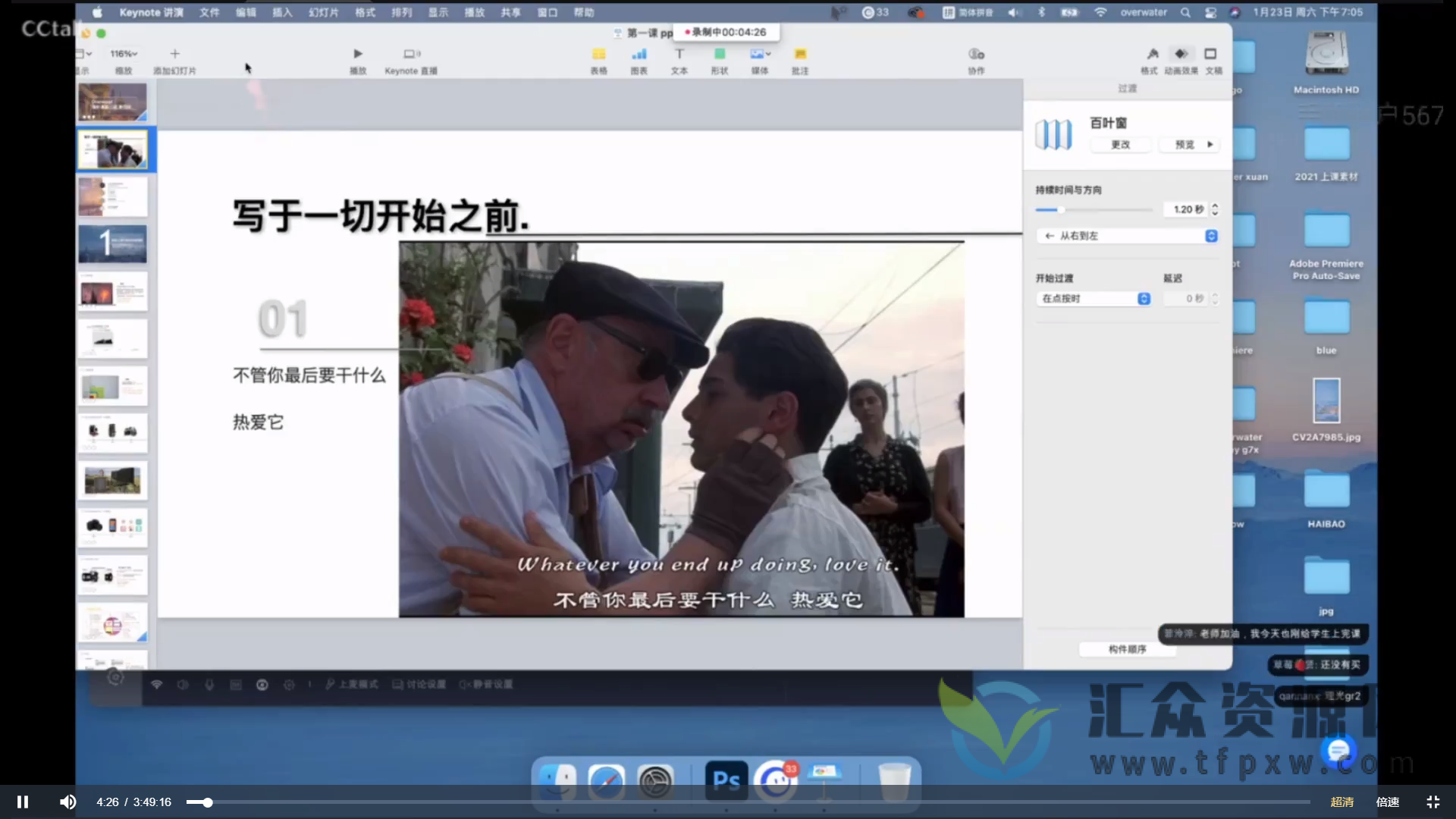Open the 倍速 playback speed menu
The width and height of the screenshot is (1456, 819).
pos(1387,802)
